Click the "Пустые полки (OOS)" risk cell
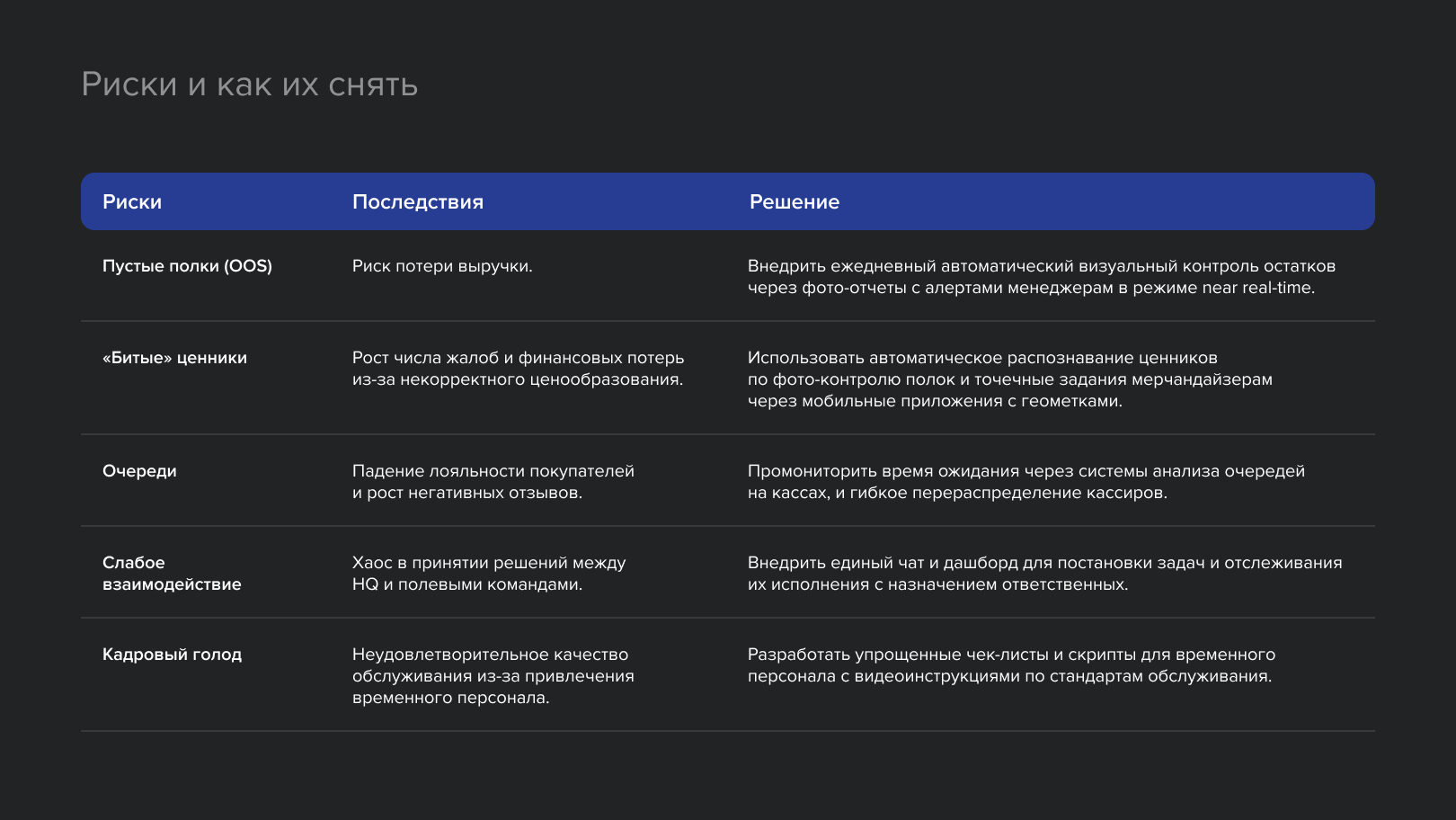The height and width of the screenshot is (820, 1456). (x=187, y=266)
